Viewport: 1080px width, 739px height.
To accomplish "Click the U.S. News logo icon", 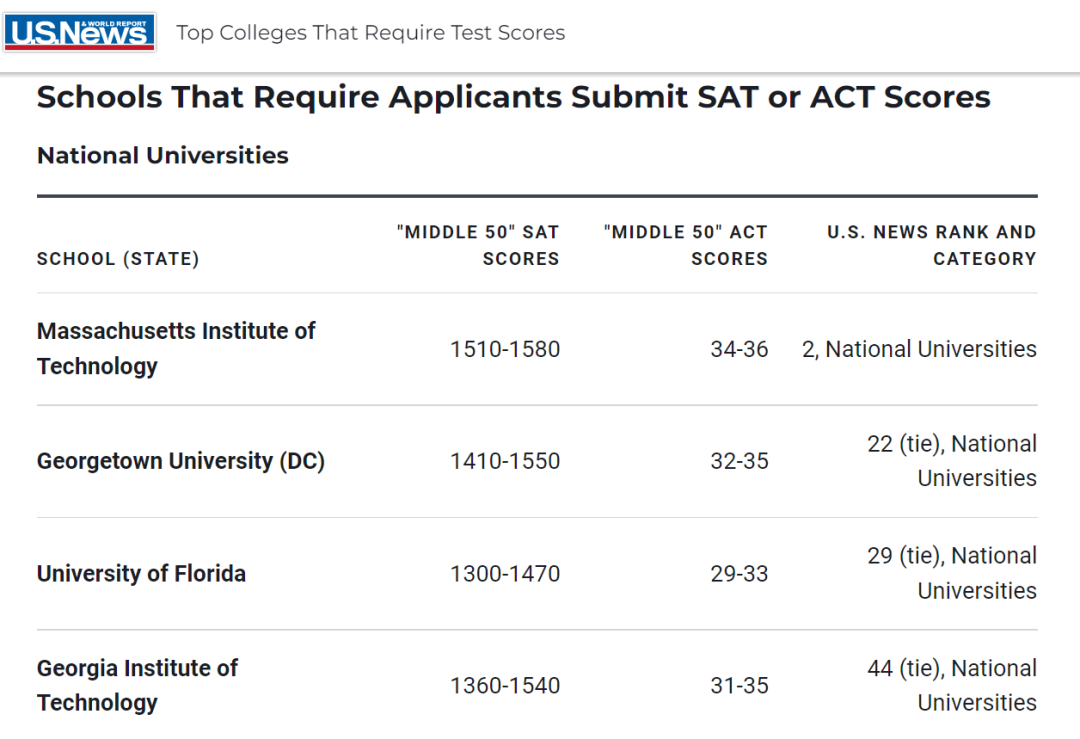I will pyautogui.click(x=79, y=32).
